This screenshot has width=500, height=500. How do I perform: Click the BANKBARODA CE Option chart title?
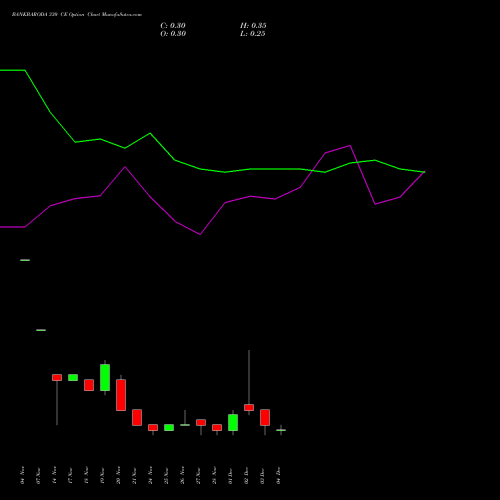pyautogui.click(x=77, y=15)
